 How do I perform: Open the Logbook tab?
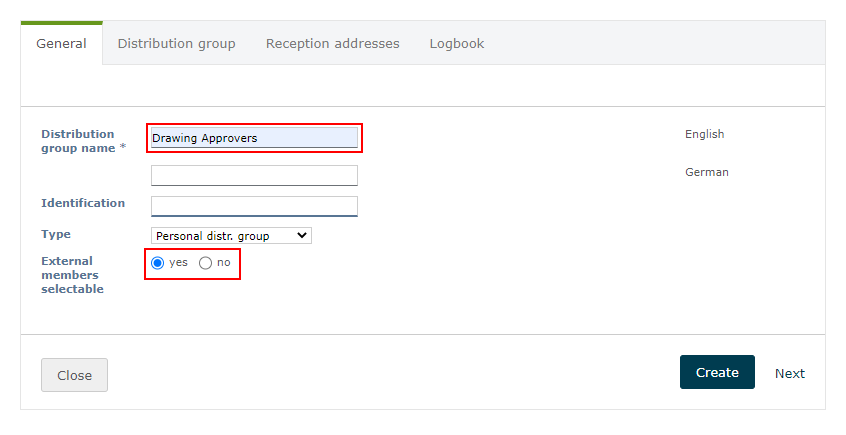[x=457, y=44]
